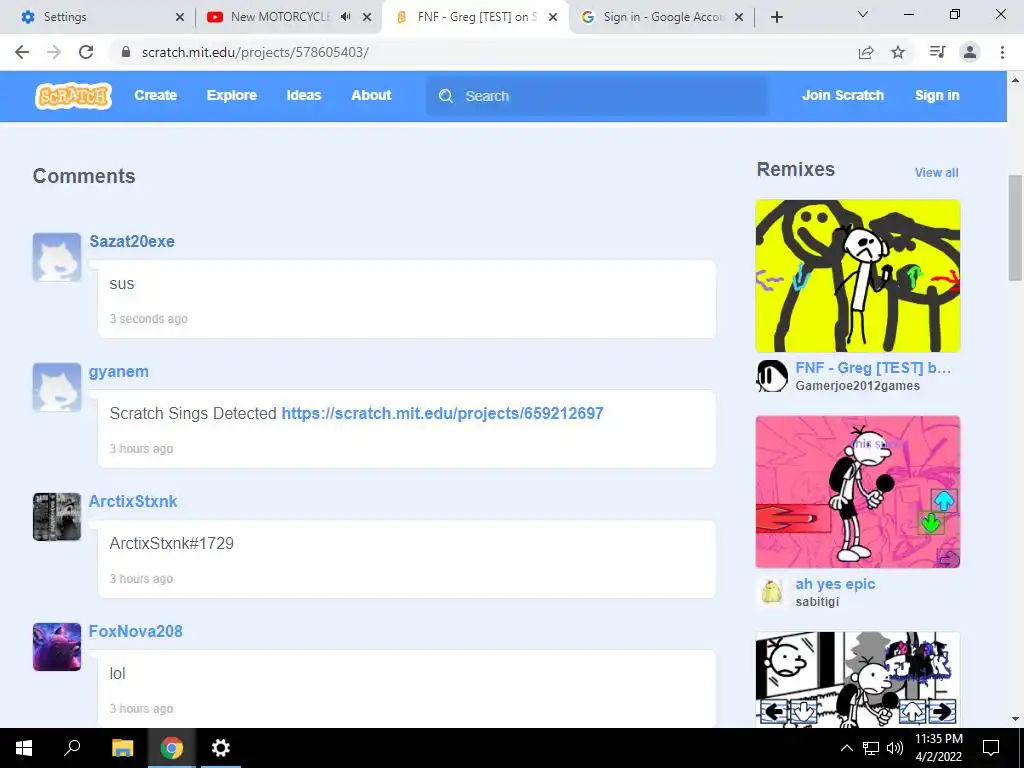
Task: Switch to Sign in - Google Account tab
Action: [x=660, y=17]
